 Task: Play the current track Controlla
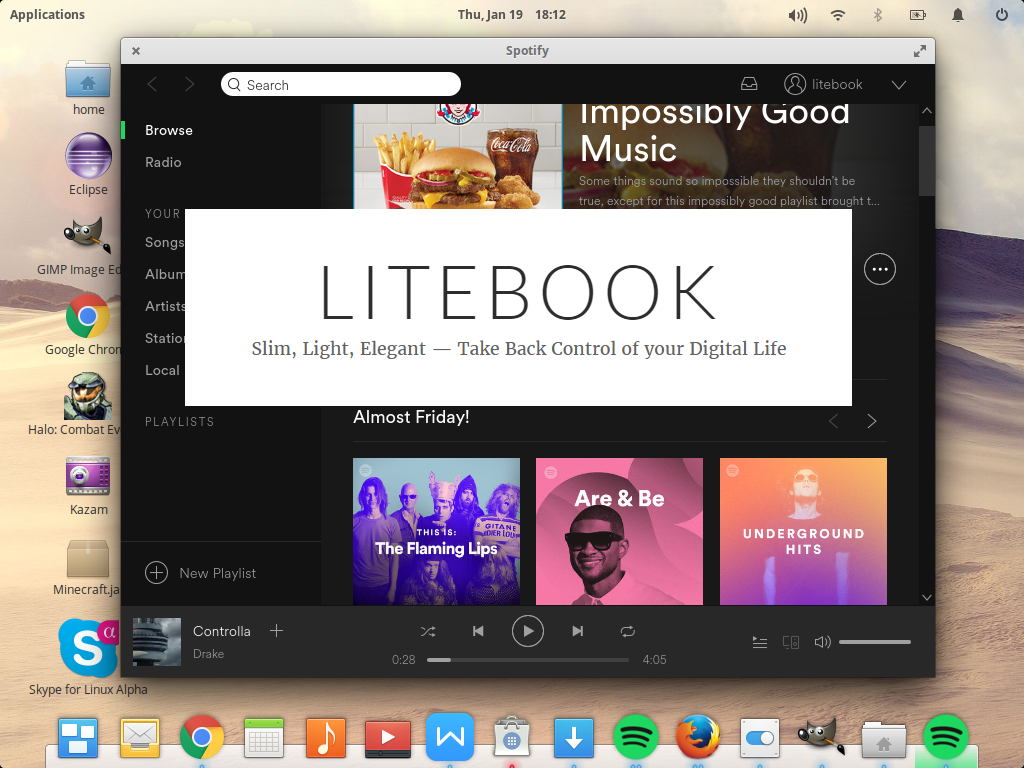(528, 631)
